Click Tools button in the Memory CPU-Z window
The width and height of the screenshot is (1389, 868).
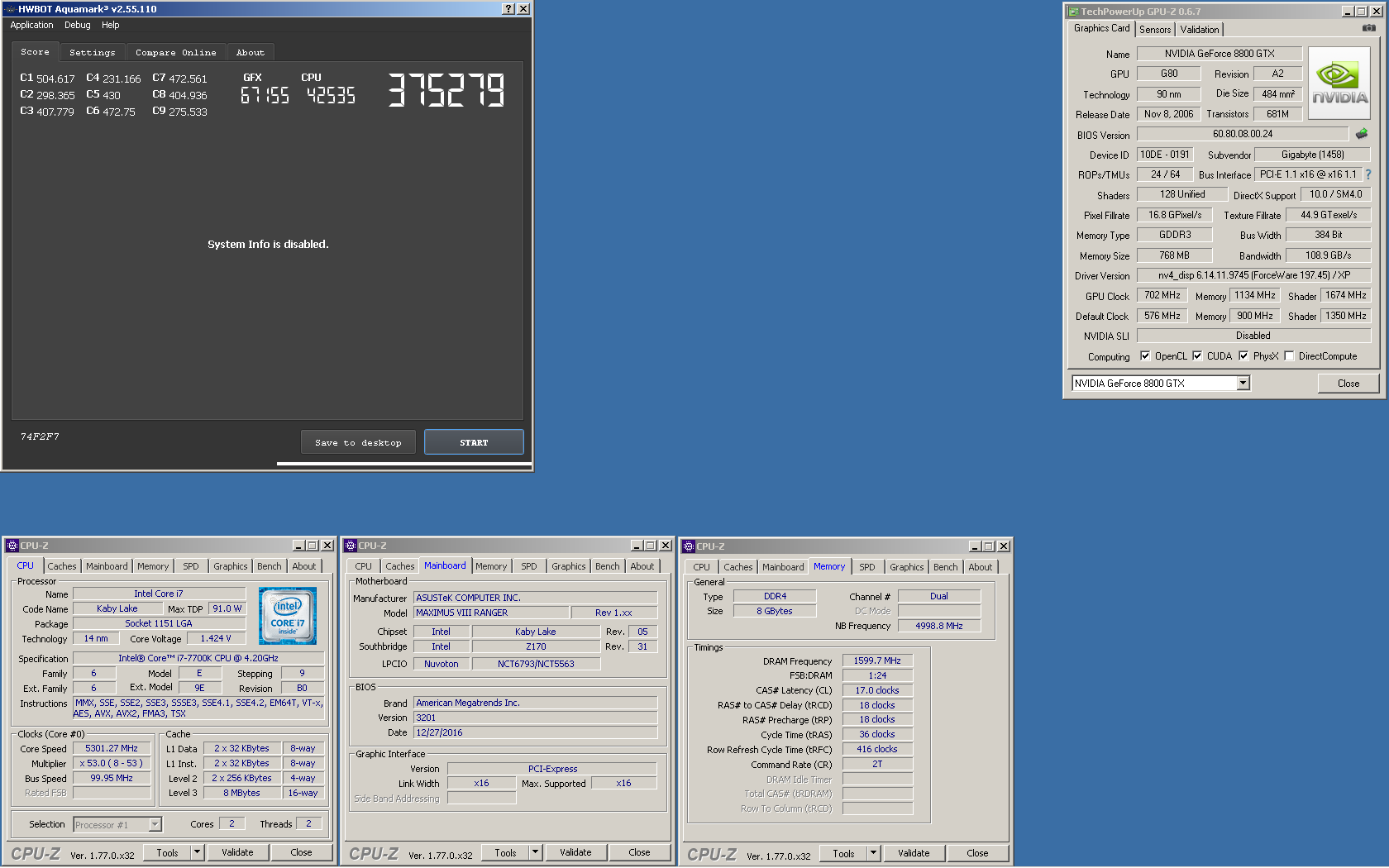click(x=844, y=853)
